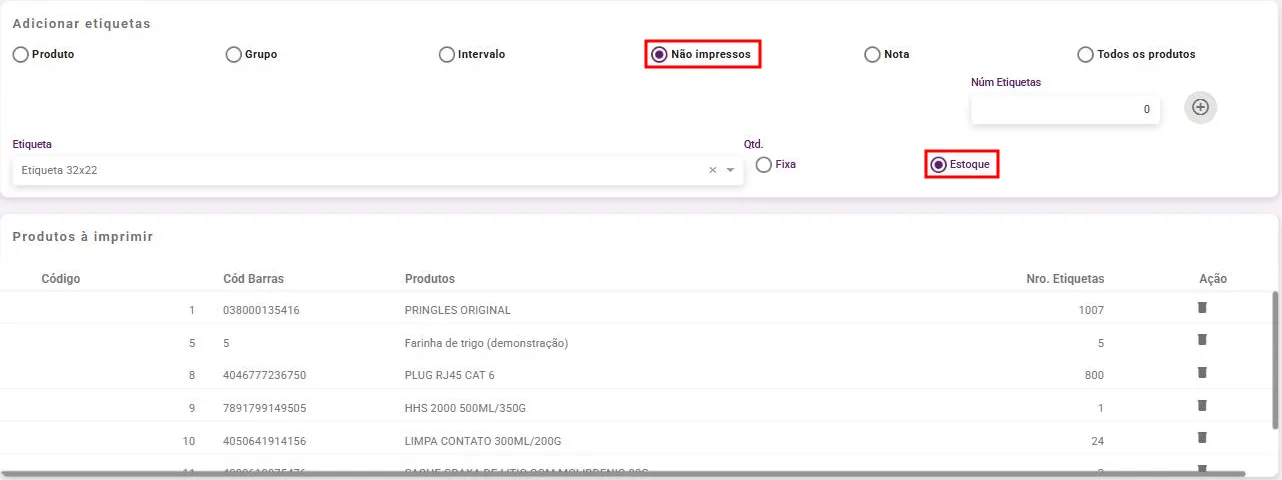Click the Etiqueta 32x22 combo box

(378, 170)
